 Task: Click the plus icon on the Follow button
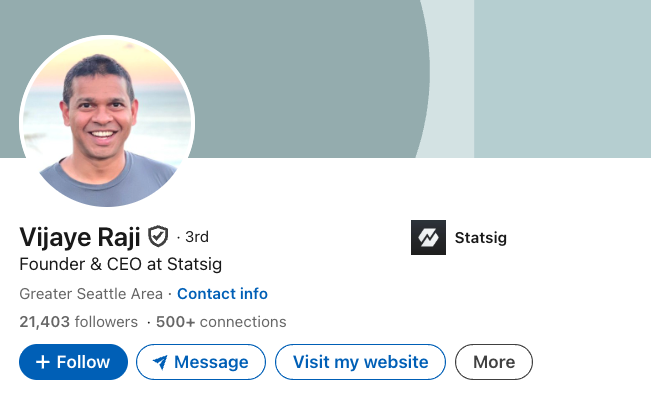pyautogui.click(x=43, y=362)
